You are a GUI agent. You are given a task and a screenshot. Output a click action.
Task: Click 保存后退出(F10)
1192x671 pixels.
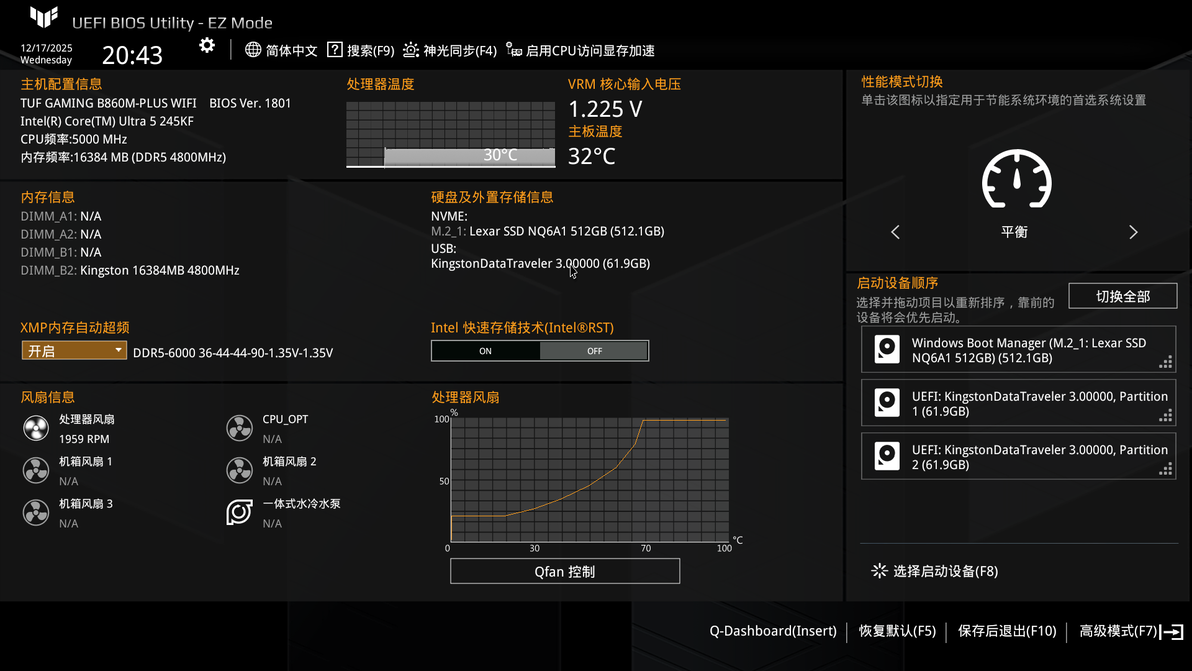point(1007,631)
